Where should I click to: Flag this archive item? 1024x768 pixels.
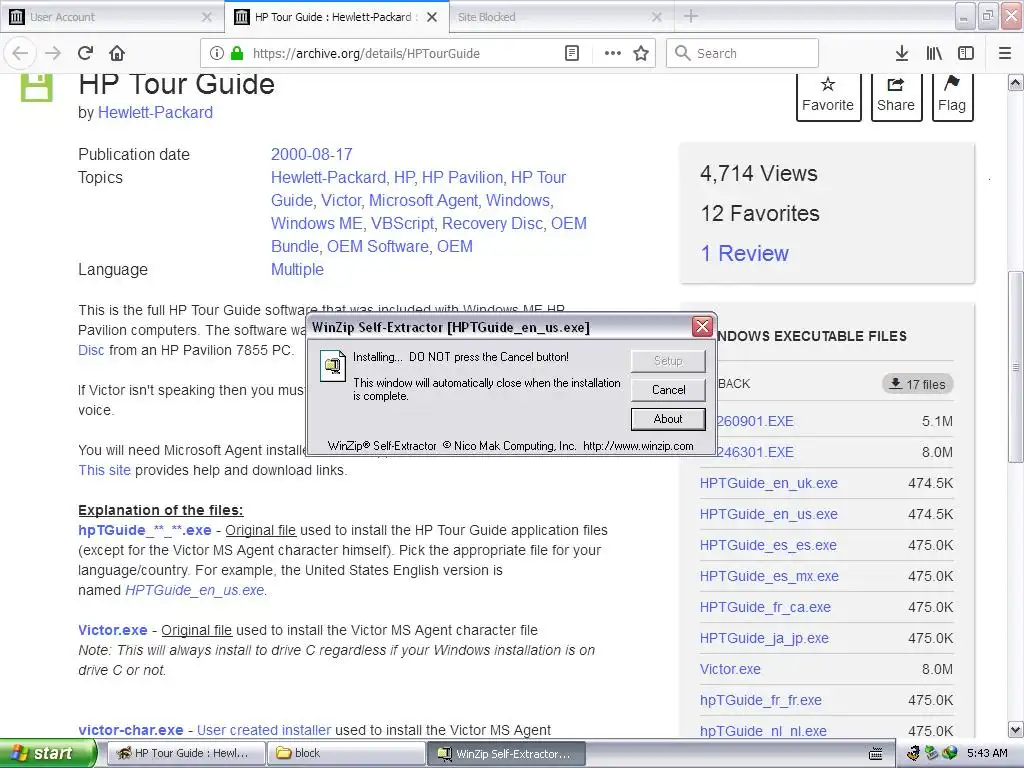click(952, 95)
